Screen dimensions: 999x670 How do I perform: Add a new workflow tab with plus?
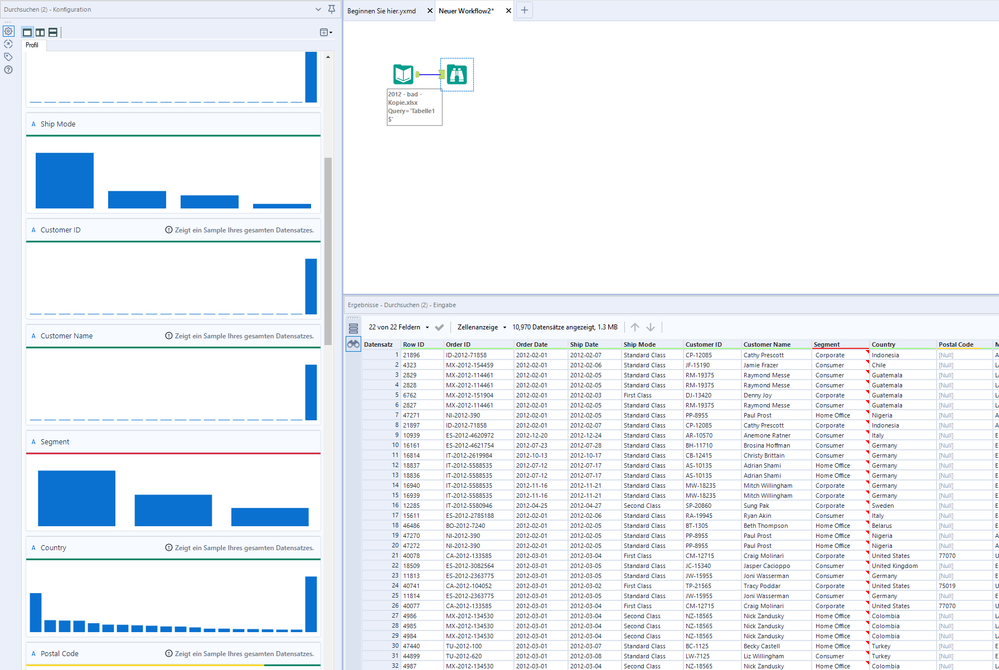[524, 10]
